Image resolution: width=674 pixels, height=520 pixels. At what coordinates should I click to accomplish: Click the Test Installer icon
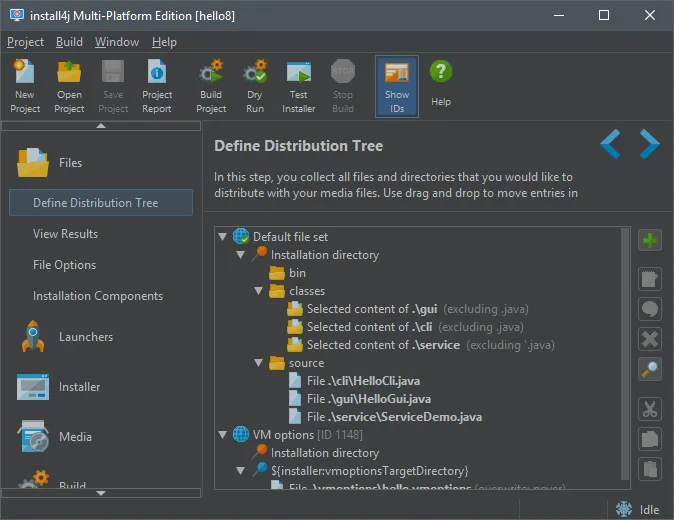click(299, 86)
